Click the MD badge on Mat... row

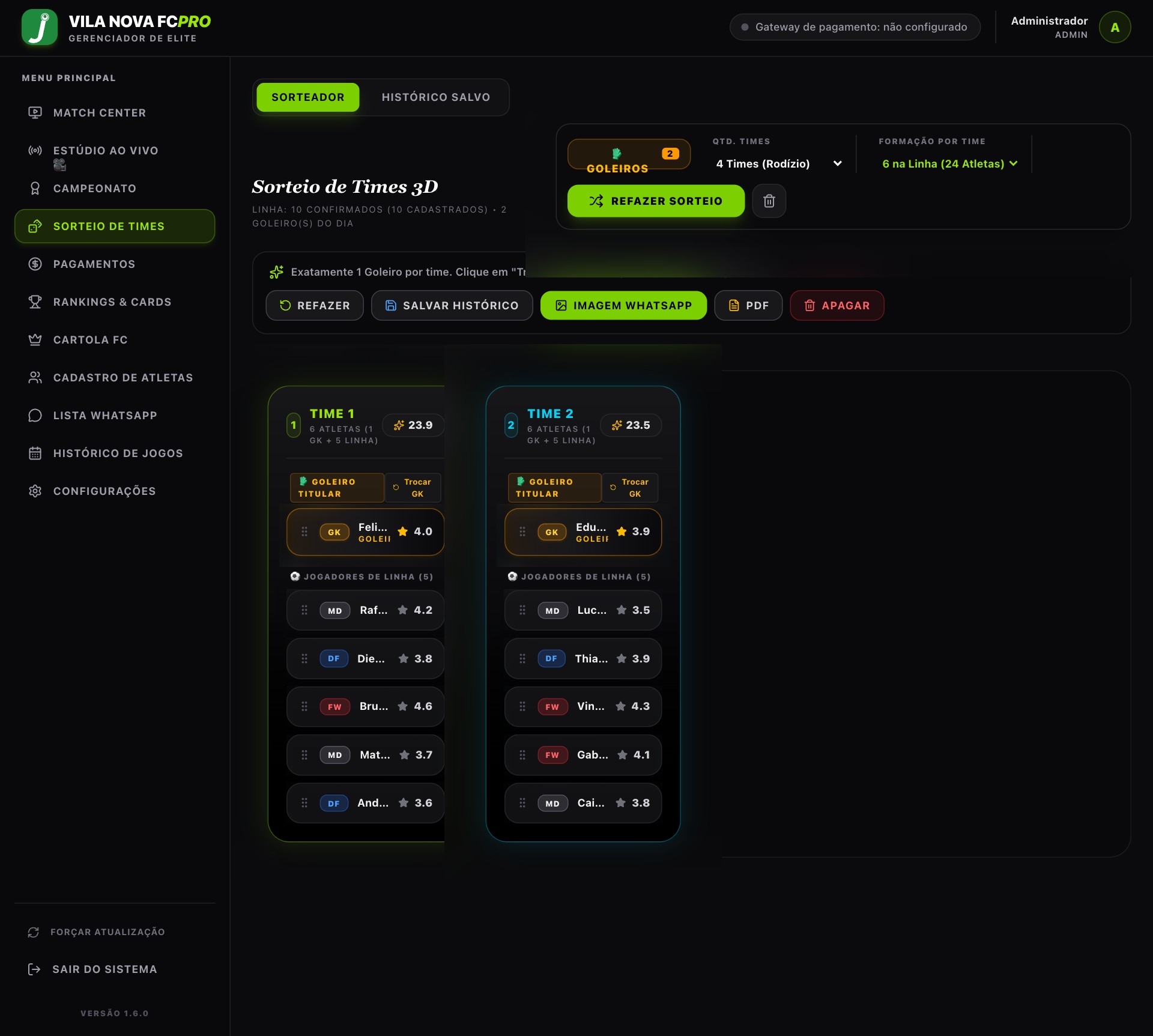tap(335, 755)
